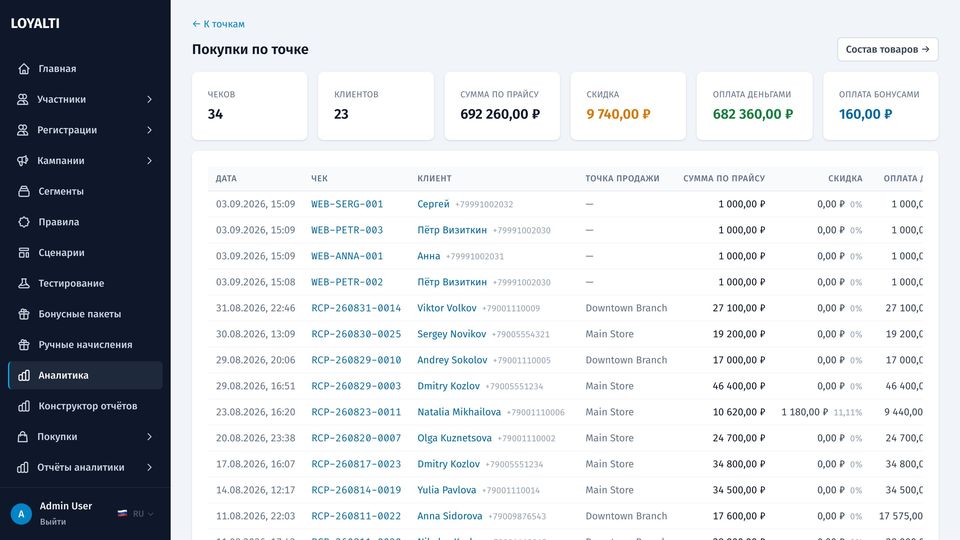The image size is (960, 540).
Task: Expand the Участники submenu chevron
Action: (149, 99)
